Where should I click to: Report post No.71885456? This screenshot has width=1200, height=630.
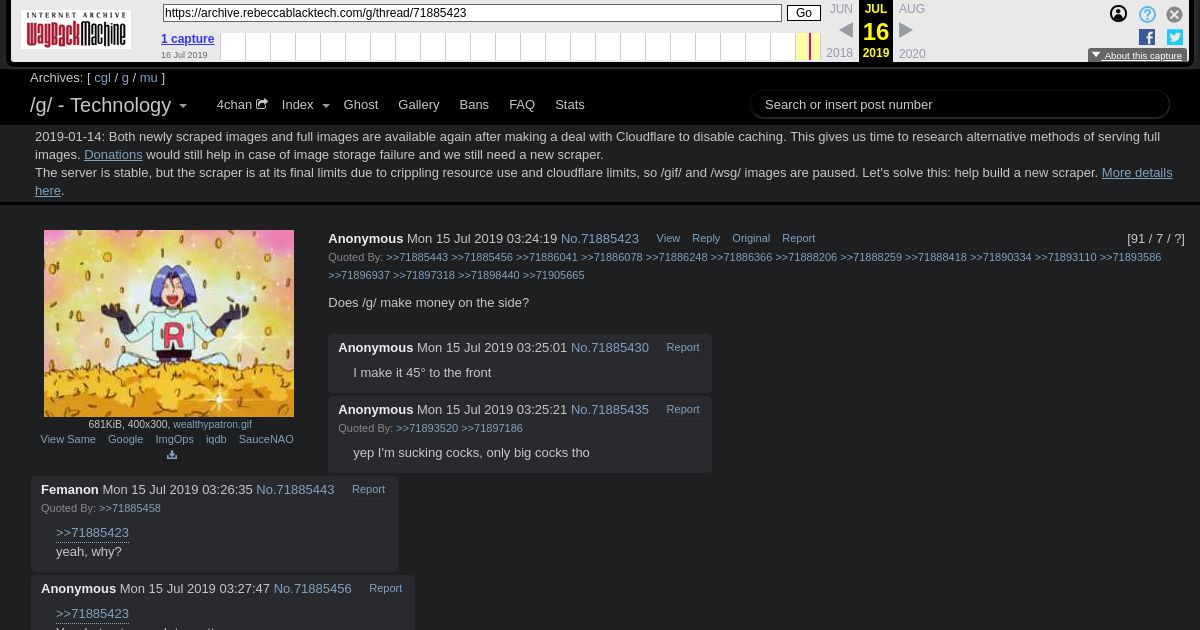tap(385, 588)
